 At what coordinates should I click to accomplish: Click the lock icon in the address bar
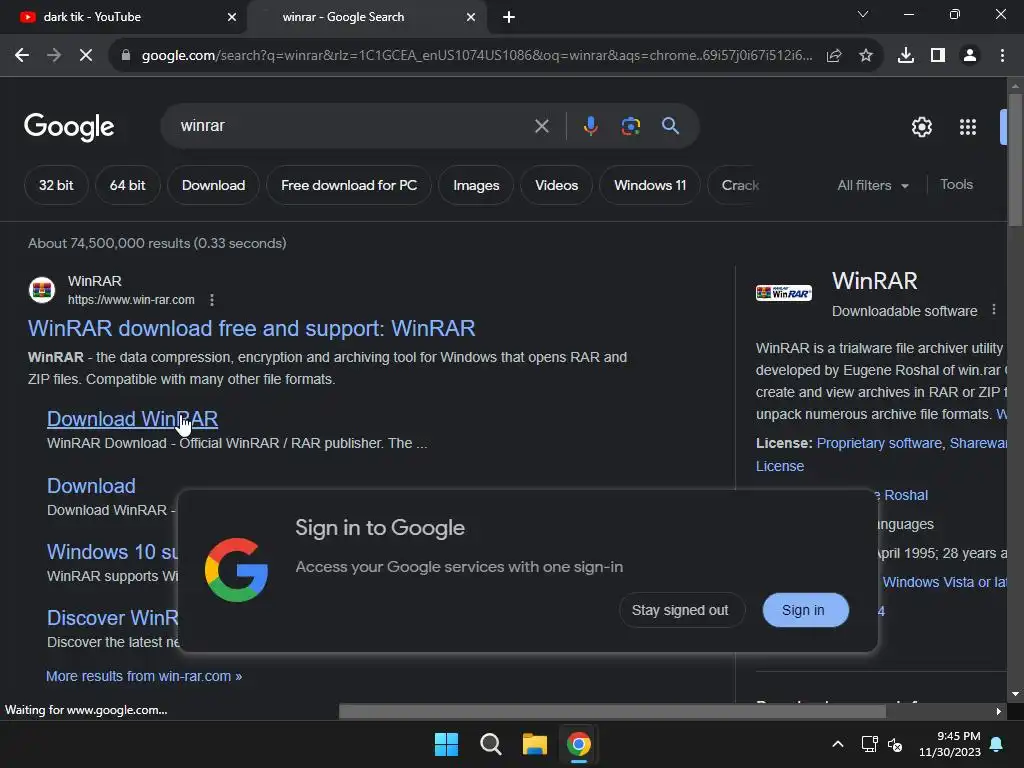126,56
